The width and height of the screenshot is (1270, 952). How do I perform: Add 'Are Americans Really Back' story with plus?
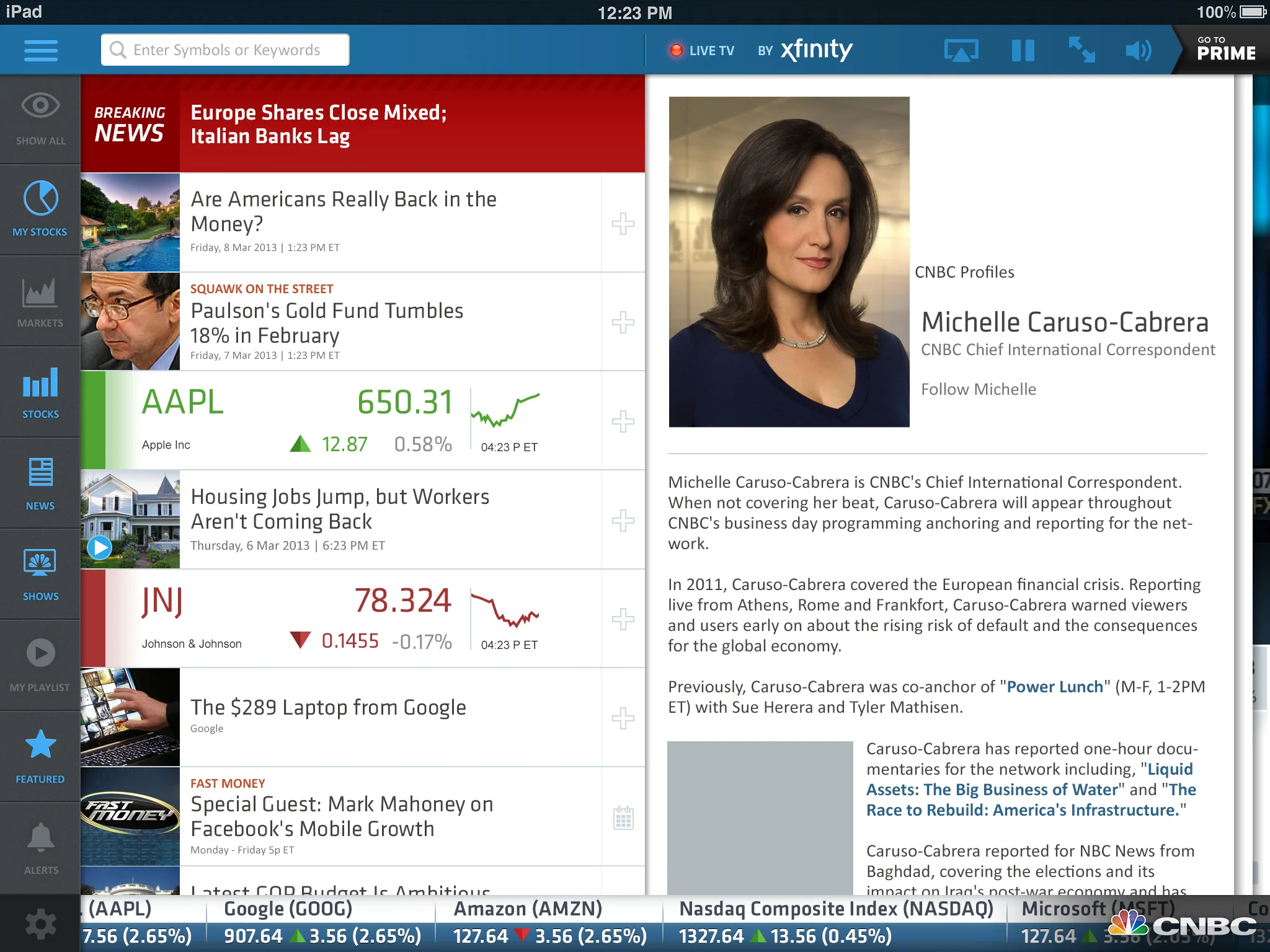(x=623, y=223)
